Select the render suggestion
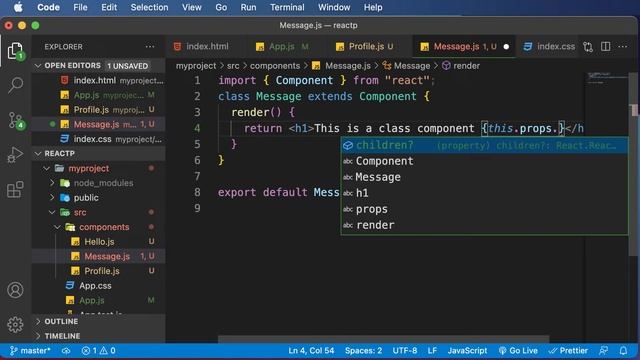The image size is (640, 360). [x=484, y=225]
